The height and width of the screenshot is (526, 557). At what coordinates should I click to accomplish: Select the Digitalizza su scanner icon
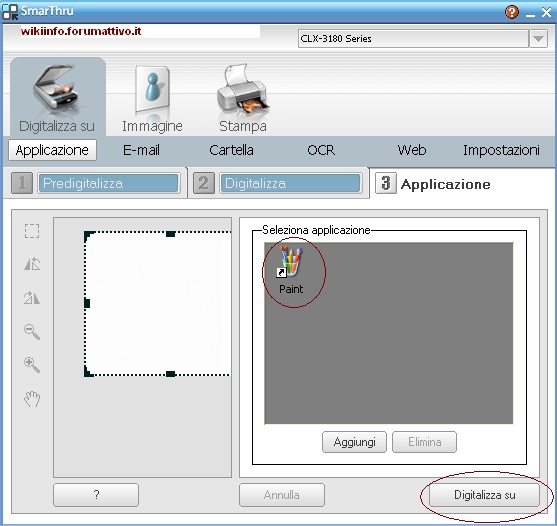57,88
